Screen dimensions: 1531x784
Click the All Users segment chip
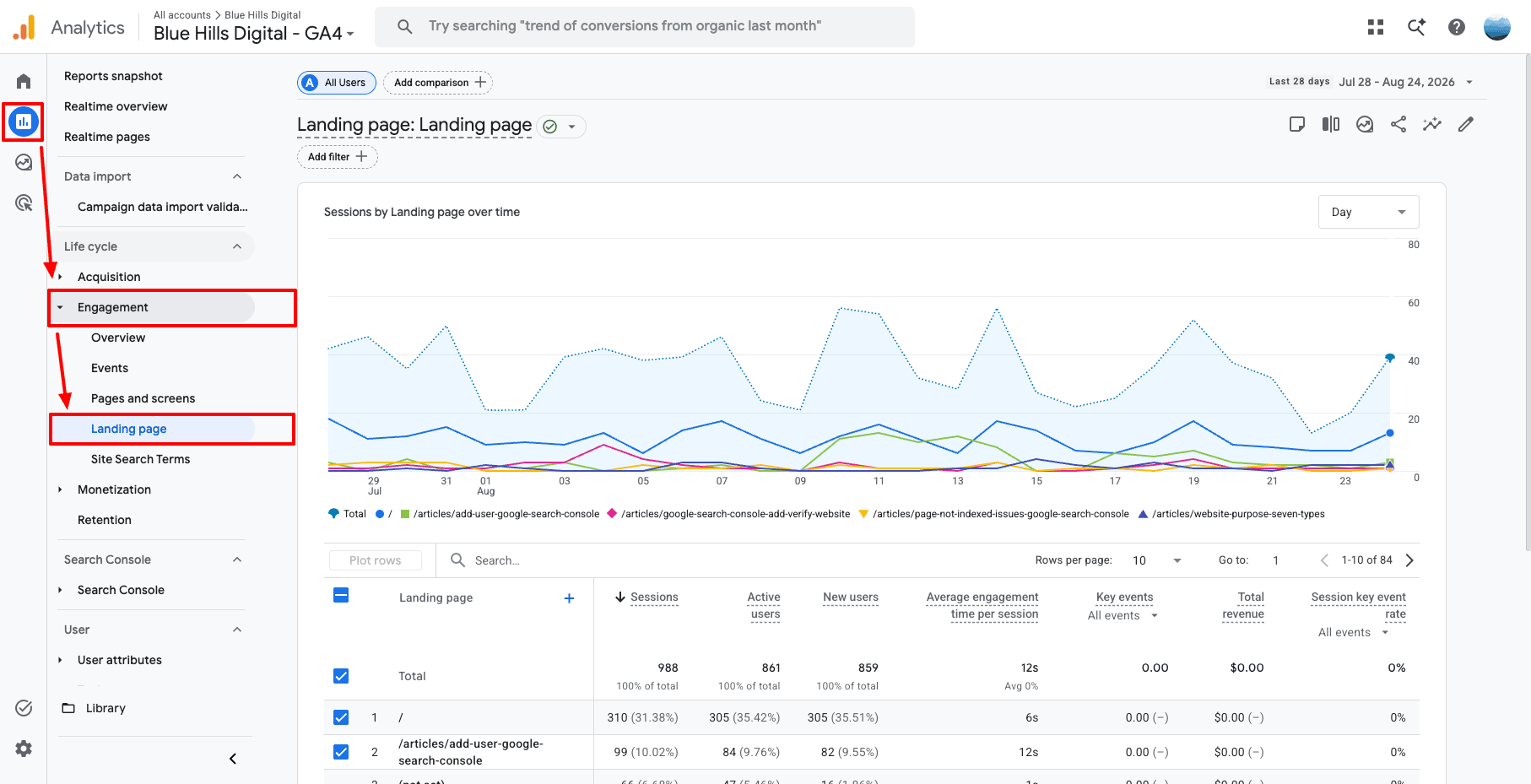point(337,83)
